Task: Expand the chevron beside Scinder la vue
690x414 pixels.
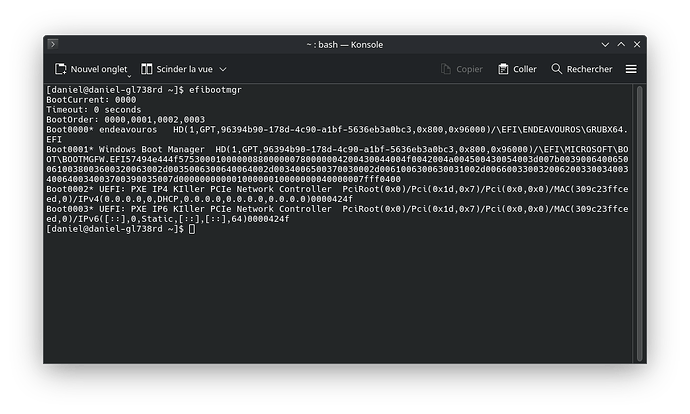Action: click(x=223, y=69)
